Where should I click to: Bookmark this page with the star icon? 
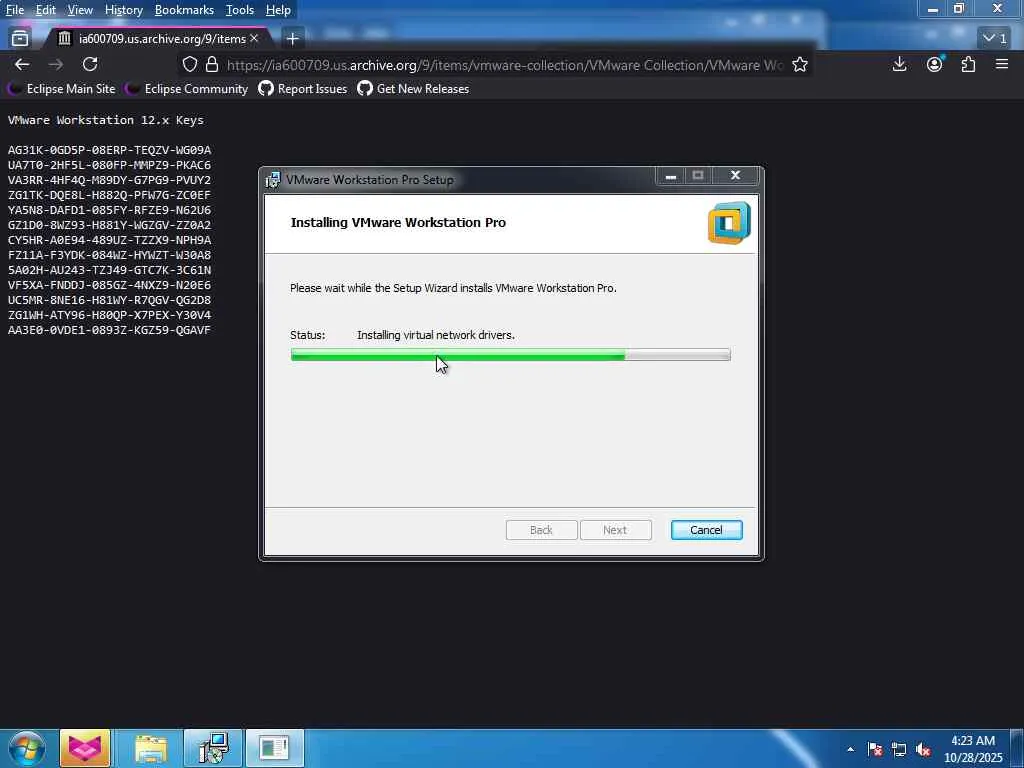800,64
